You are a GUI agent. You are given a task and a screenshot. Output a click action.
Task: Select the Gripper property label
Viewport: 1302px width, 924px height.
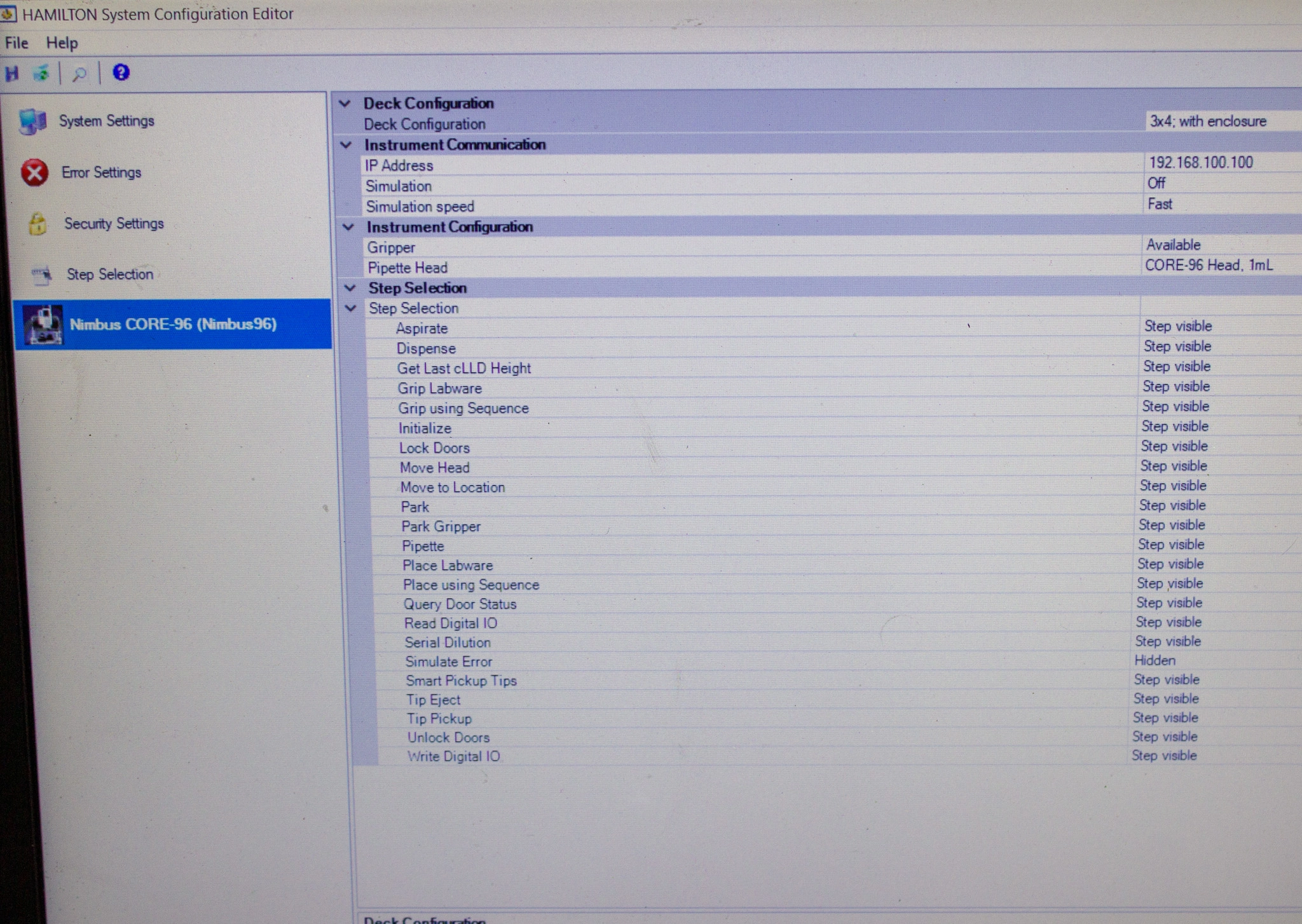coord(391,248)
